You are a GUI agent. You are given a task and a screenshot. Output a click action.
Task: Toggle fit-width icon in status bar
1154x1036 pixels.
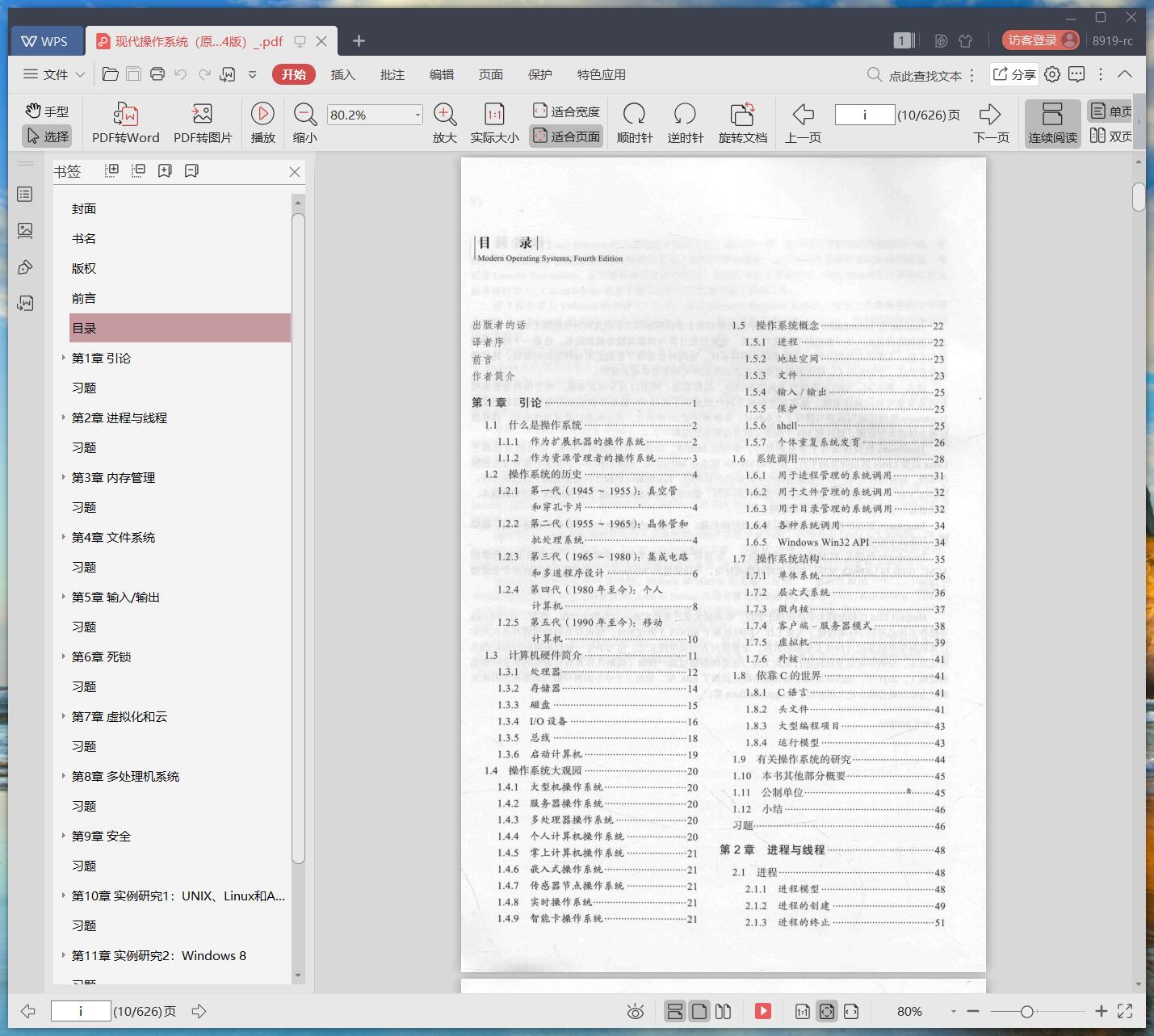pyautogui.click(x=851, y=1011)
